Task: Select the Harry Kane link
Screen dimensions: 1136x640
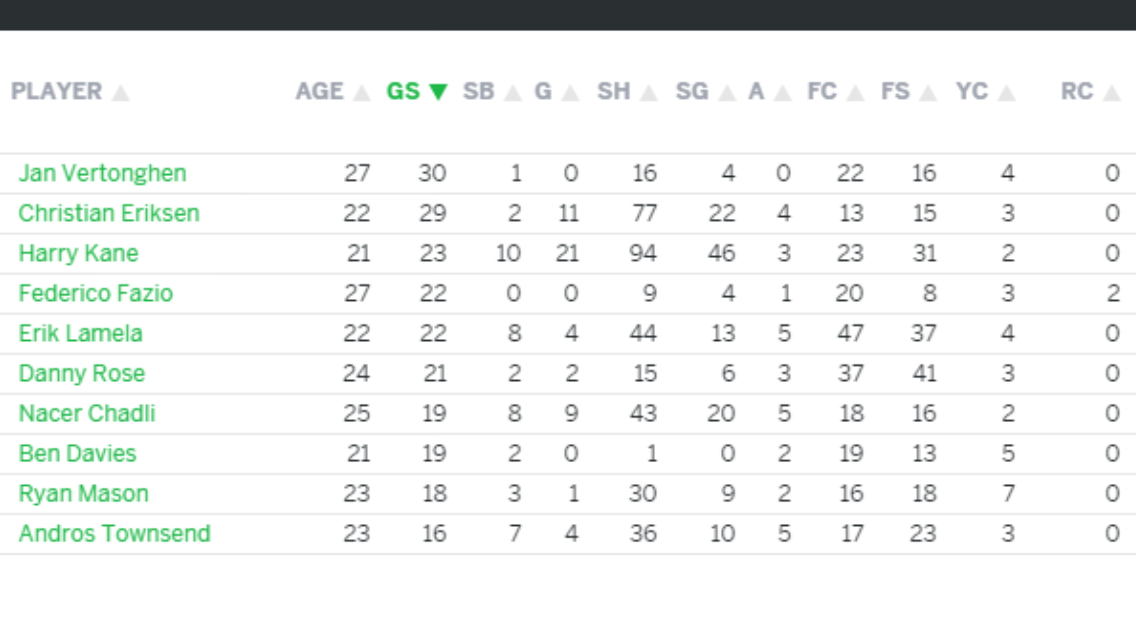Action: click(x=78, y=253)
